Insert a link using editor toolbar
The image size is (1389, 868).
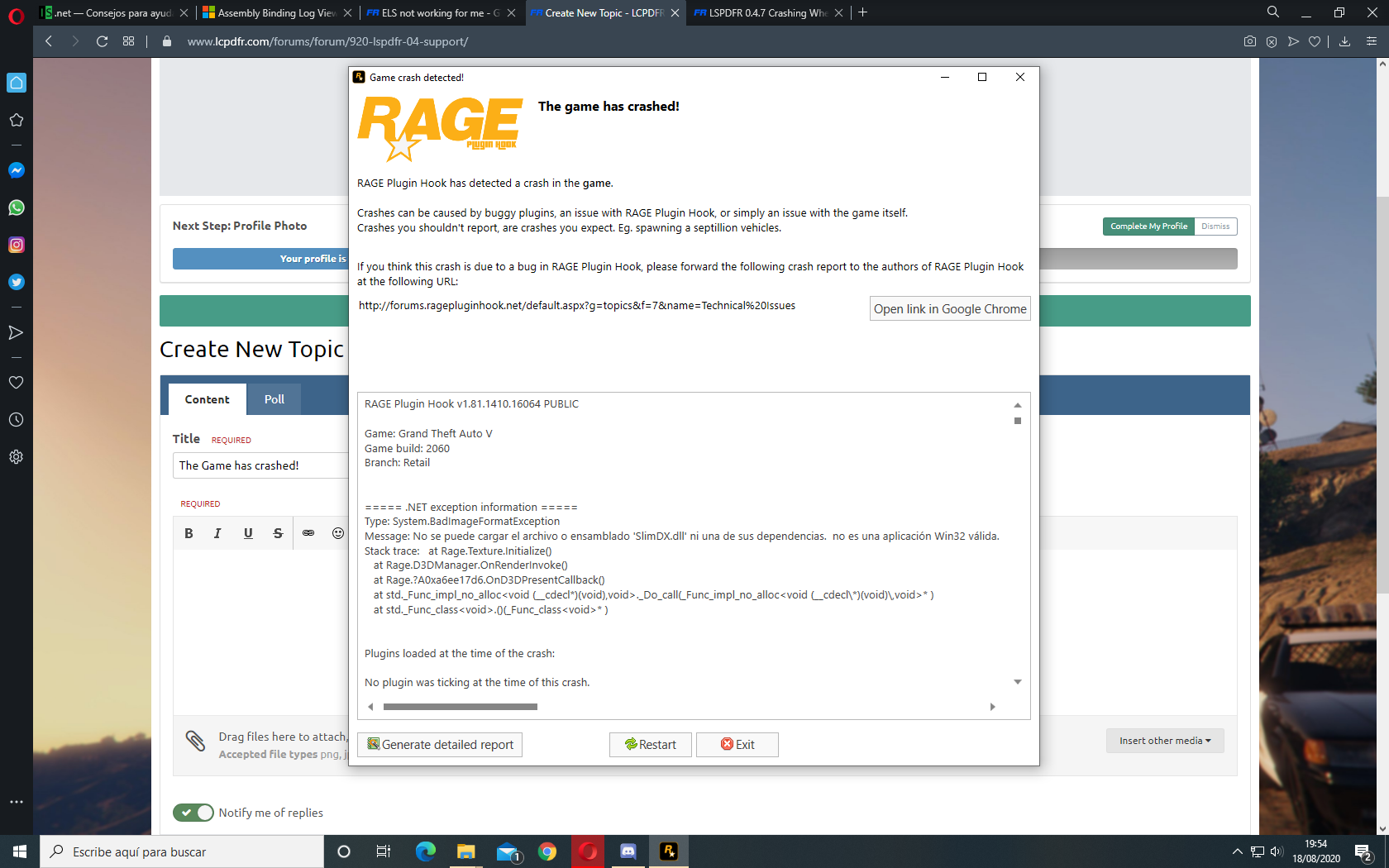tap(308, 533)
